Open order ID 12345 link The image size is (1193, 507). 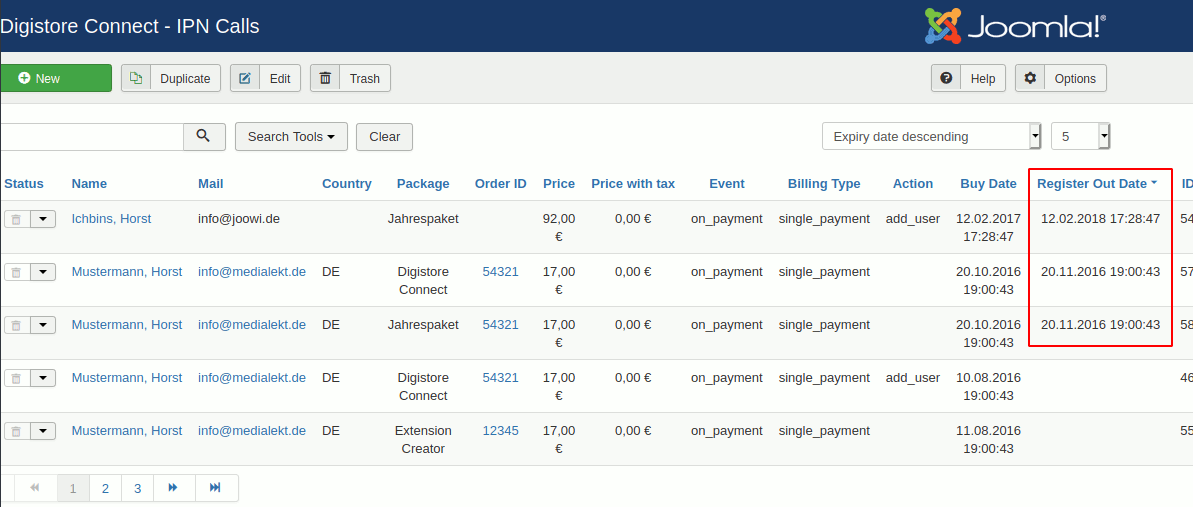[501, 431]
